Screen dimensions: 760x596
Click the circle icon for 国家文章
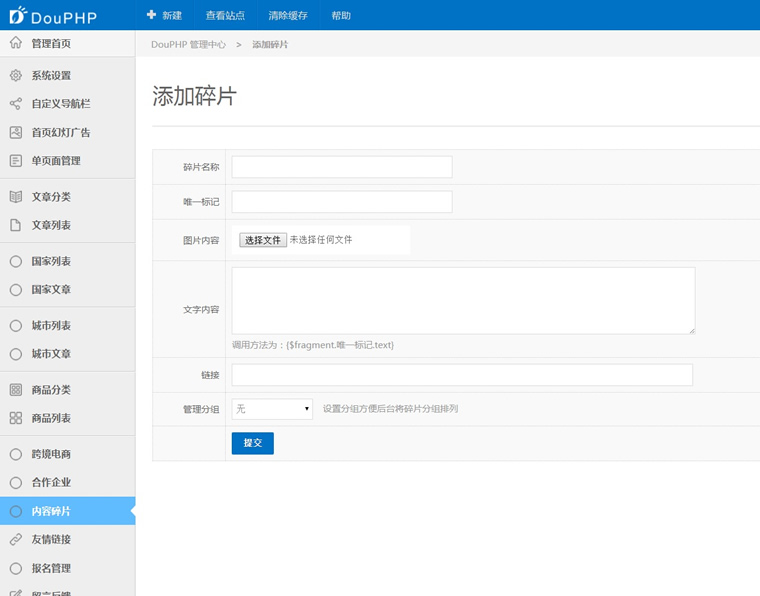click(x=16, y=290)
